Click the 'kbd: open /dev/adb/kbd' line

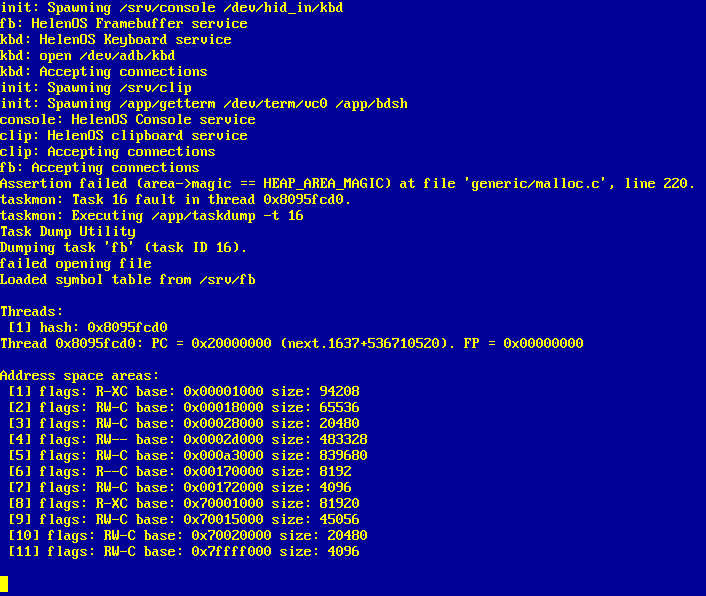(88, 56)
